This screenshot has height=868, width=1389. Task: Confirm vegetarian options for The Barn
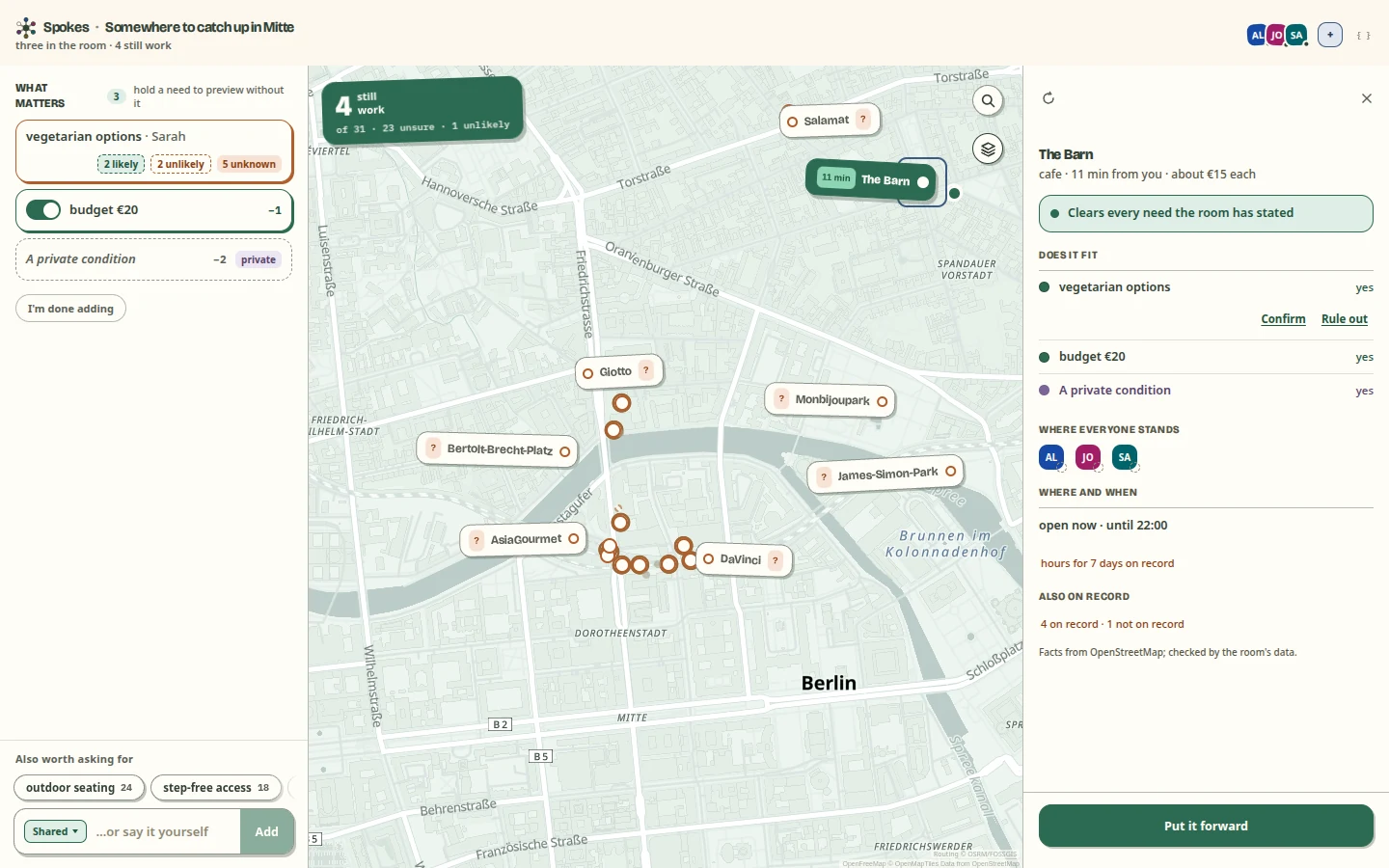[1283, 319]
